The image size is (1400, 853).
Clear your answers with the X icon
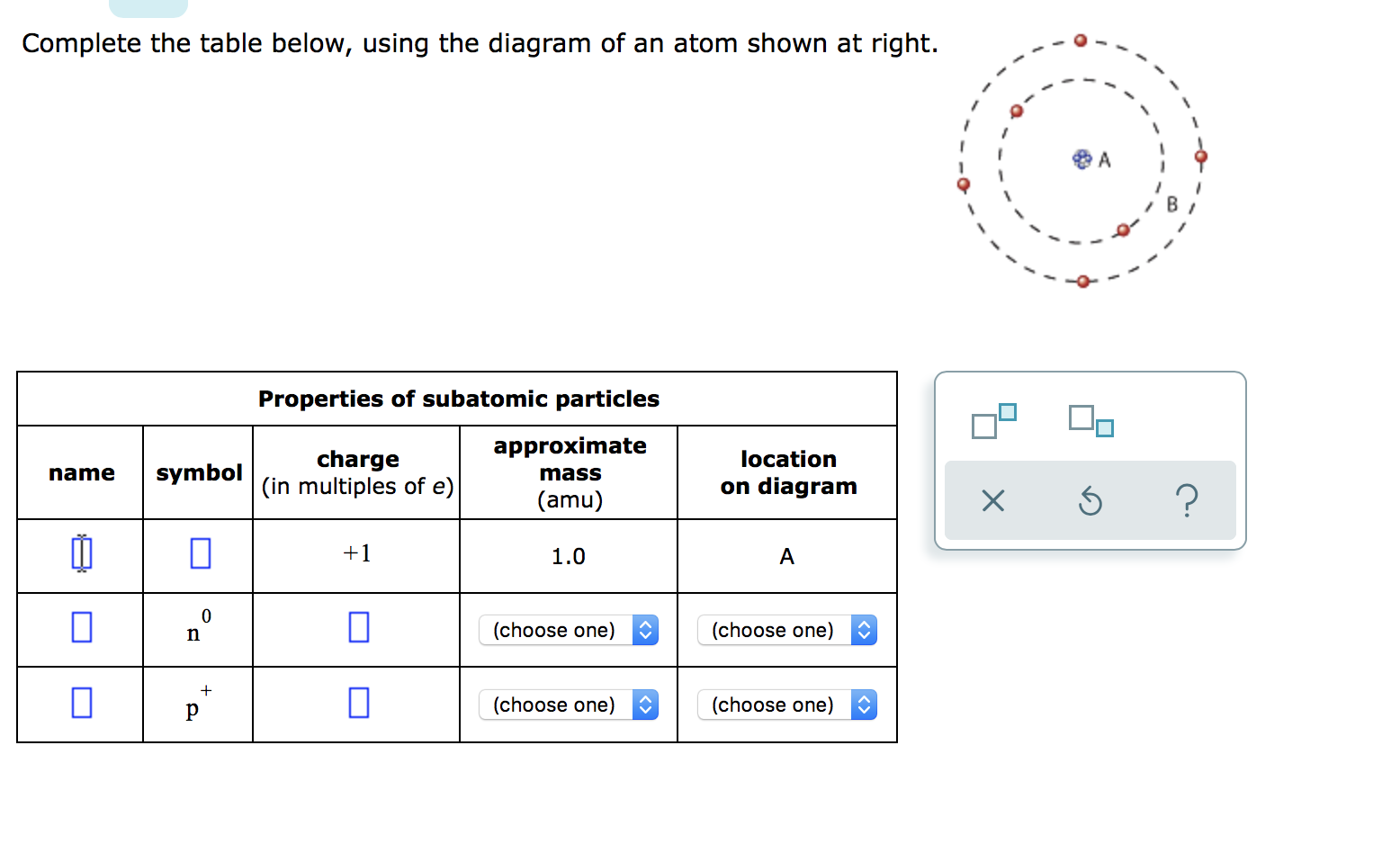(992, 501)
